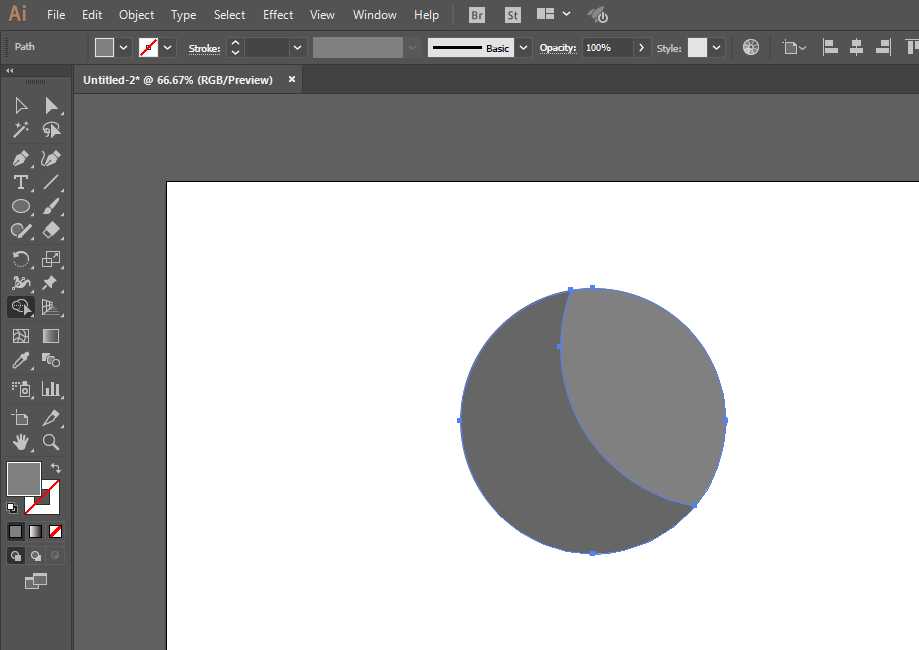Swap fill and stroke colors
Screen dimensions: 919x650
(x=56, y=468)
